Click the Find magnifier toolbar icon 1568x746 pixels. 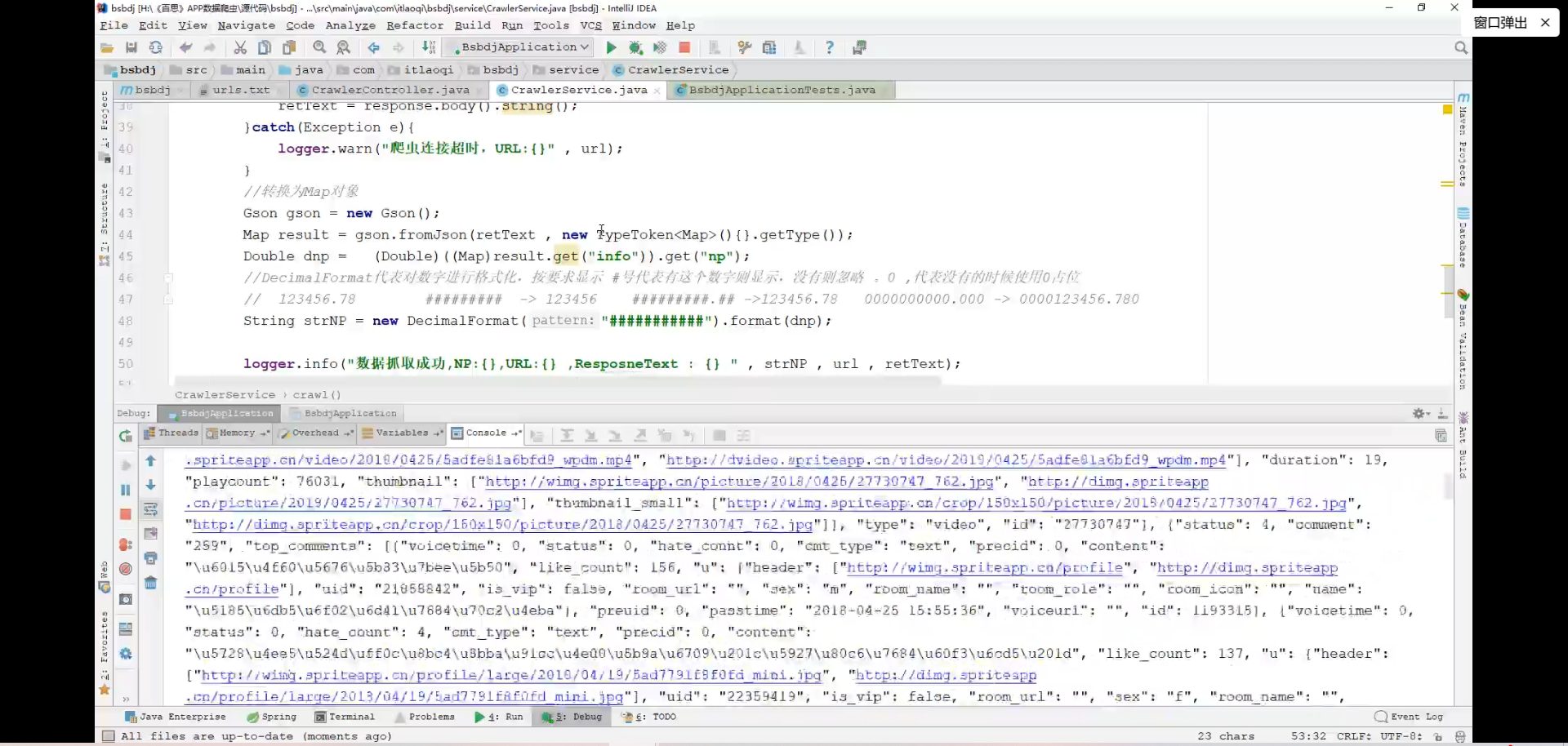click(x=319, y=47)
